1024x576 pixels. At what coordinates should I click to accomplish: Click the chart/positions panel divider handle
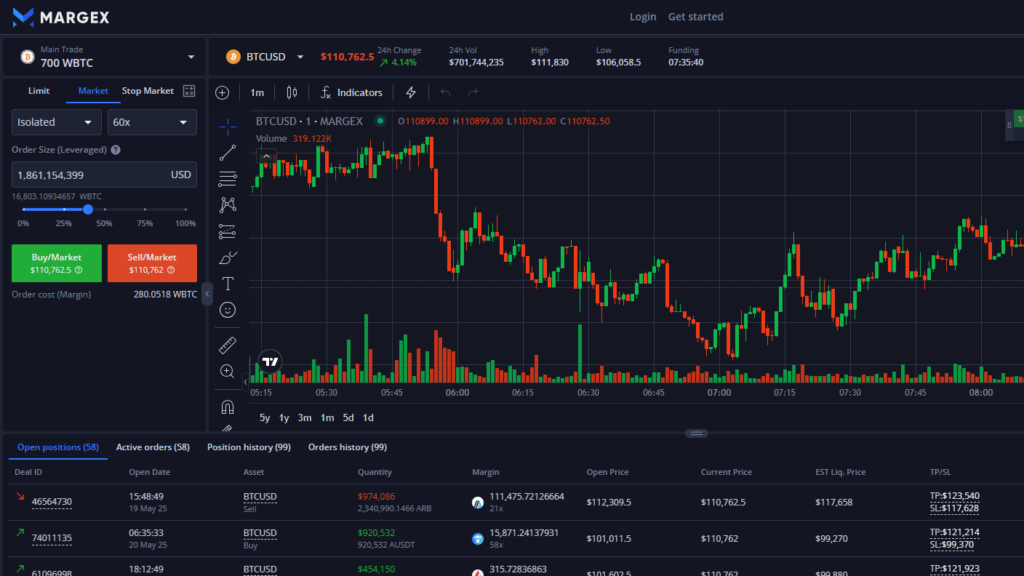[696, 434]
